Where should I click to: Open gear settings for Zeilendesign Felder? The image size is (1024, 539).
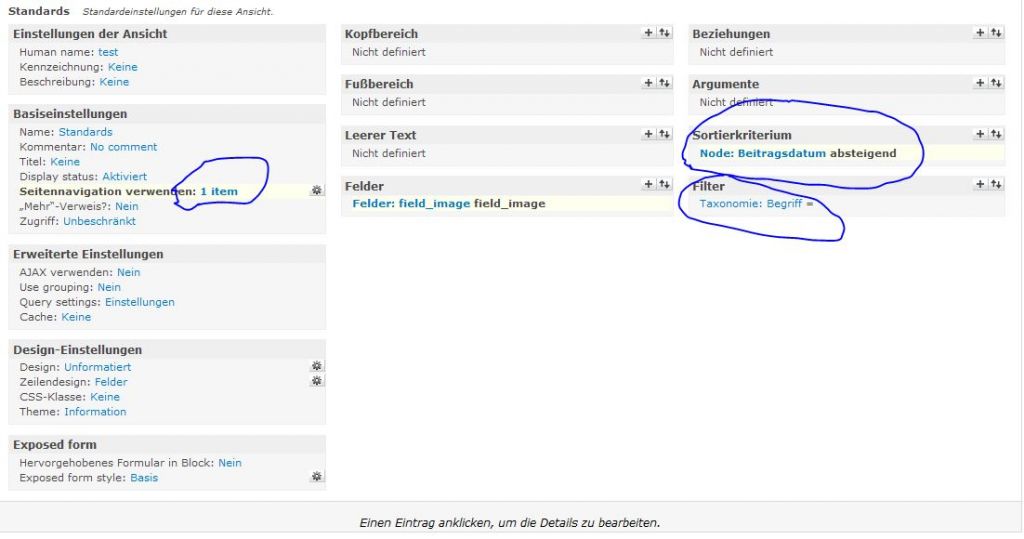coord(317,381)
